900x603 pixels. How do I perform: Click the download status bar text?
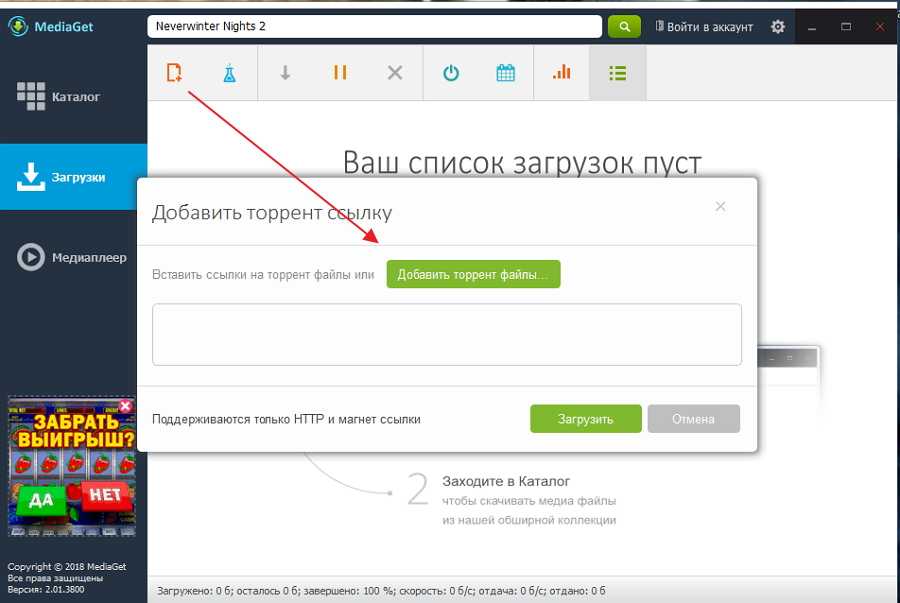(381, 590)
